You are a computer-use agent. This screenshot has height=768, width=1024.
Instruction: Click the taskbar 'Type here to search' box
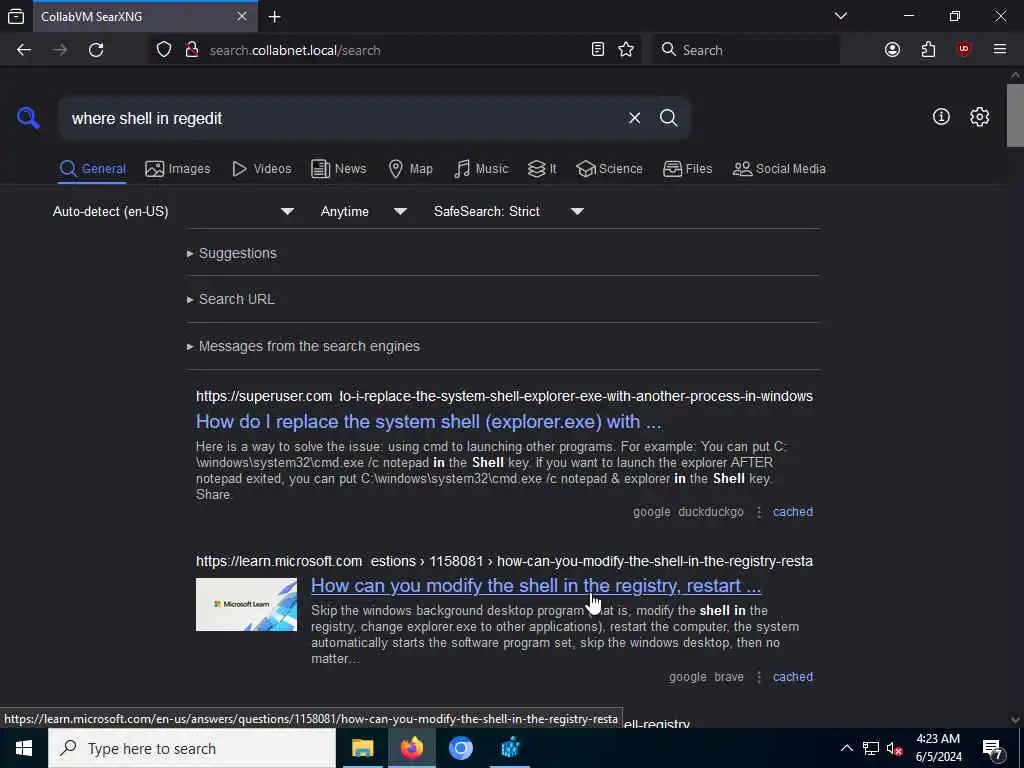[x=192, y=748]
